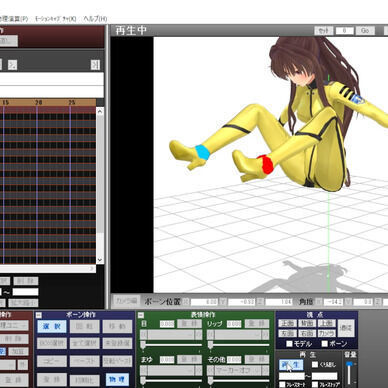Screen dimensions: 388x388
Task: Jump to next keyframe with the >. button
Action: click(x=12, y=65)
